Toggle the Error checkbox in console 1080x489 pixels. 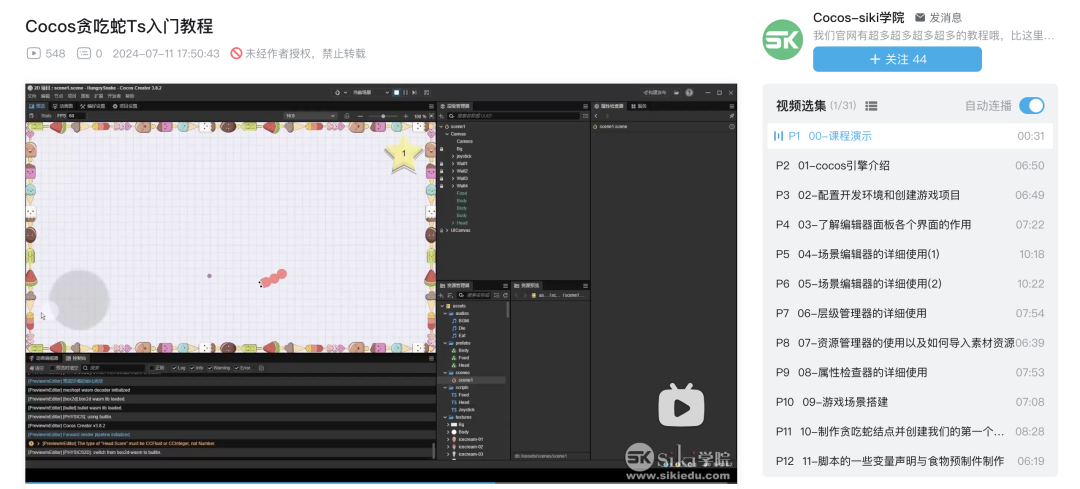pyautogui.click(x=237, y=368)
